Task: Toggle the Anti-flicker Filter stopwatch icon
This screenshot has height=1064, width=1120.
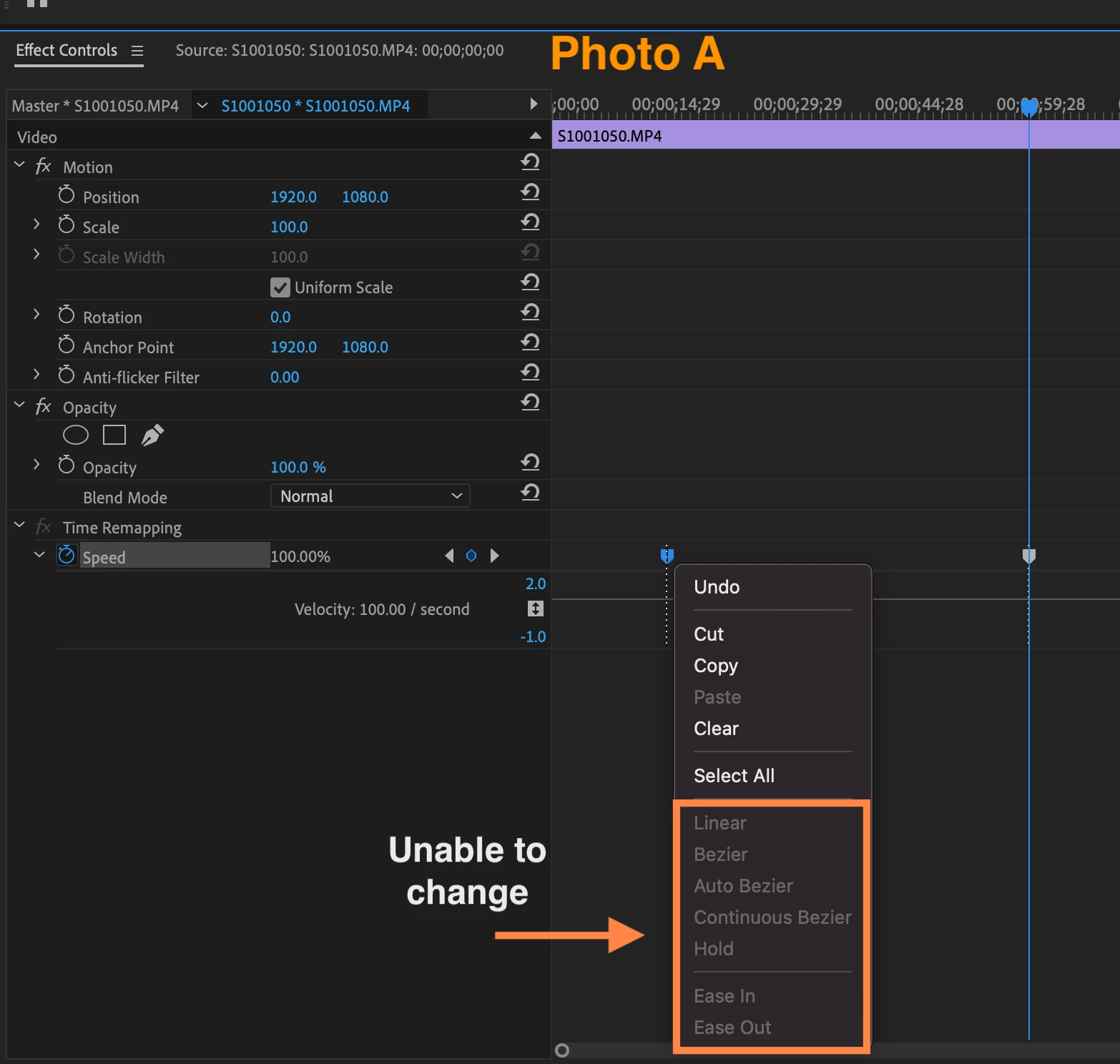Action: (67, 375)
